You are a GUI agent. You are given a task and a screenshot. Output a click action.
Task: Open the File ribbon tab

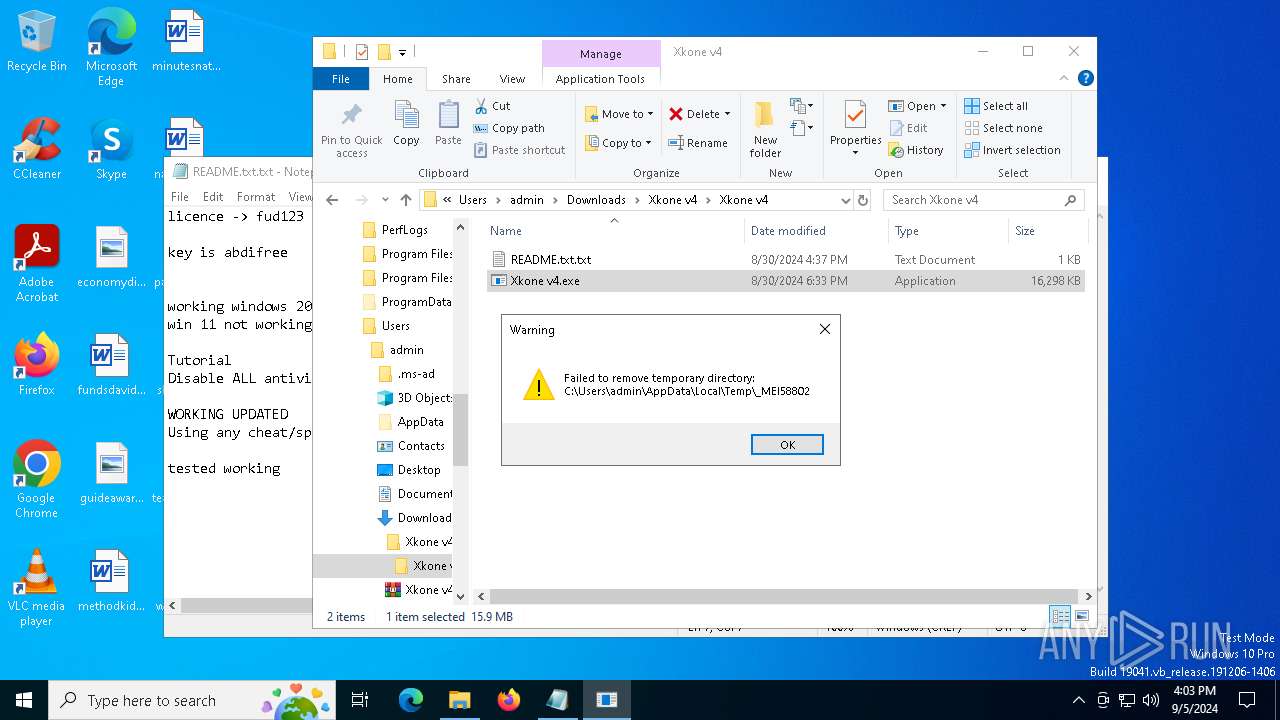coord(341,79)
